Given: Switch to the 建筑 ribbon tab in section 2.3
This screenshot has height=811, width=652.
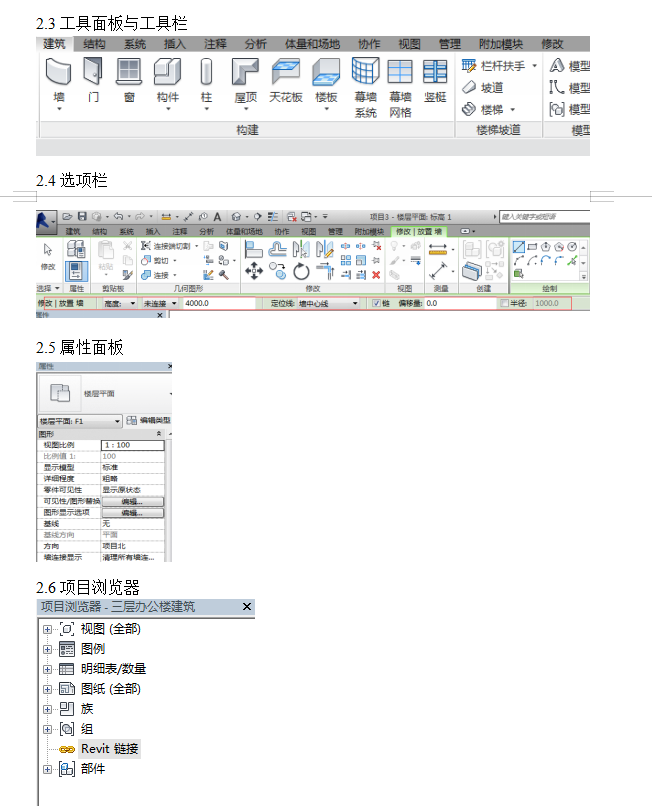Looking at the screenshot, I should point(54,44).
